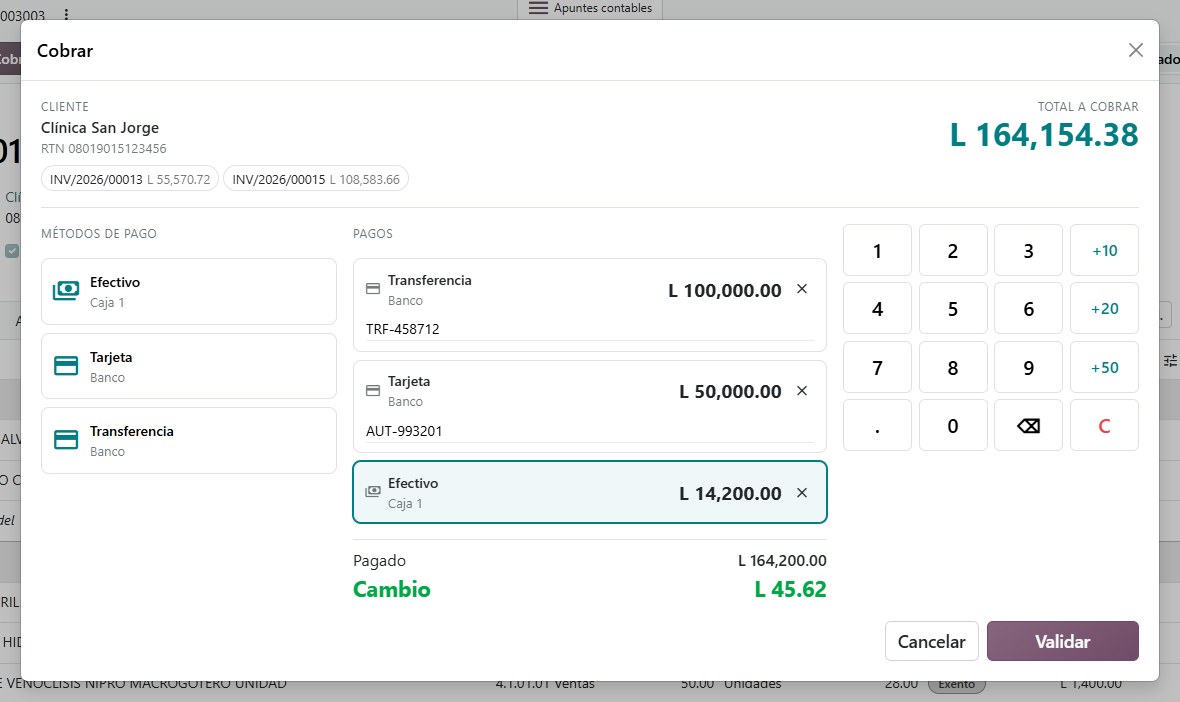Remove the Transferencia L 100,000.00 payment line
The width and height of the screenshot is (1180, 702).
click(x=802, y=289)
